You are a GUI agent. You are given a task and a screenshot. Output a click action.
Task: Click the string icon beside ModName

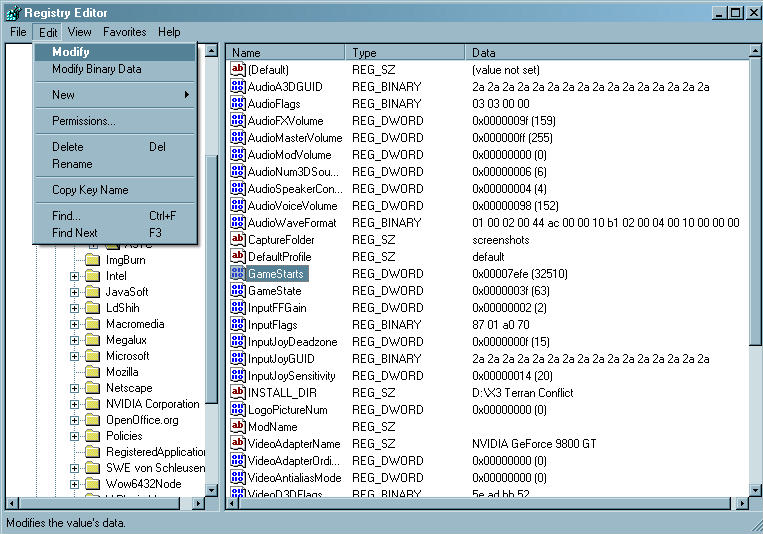[237, 426]
